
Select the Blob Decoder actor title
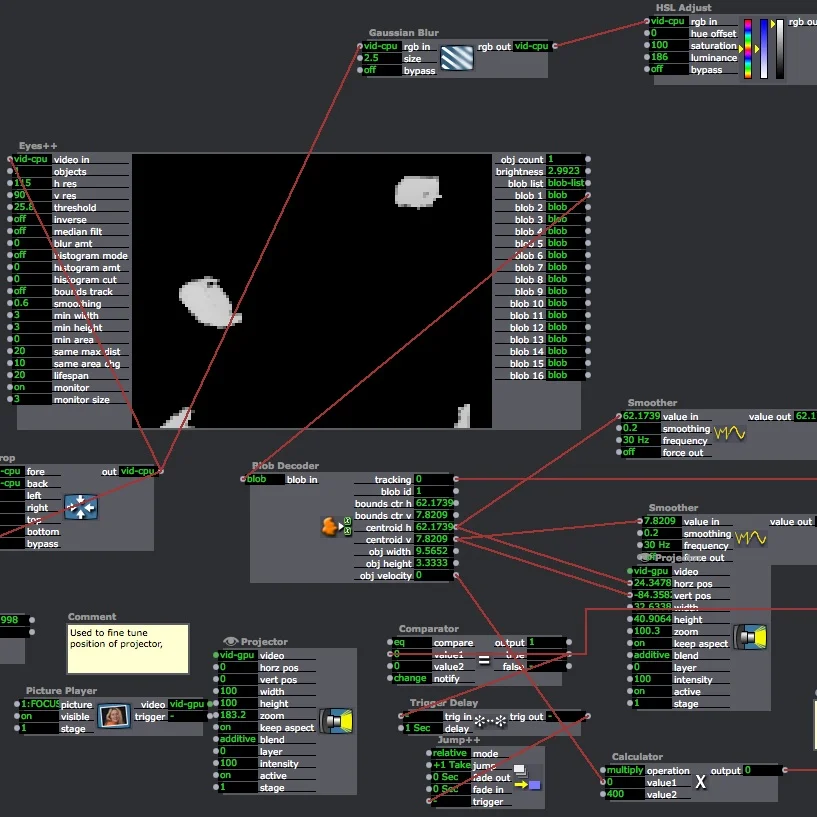(x=286, y=466)
